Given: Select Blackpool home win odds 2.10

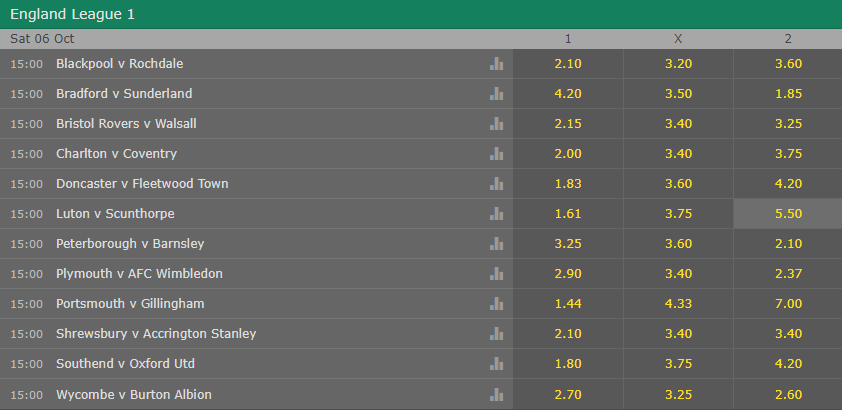Looking at the screenshot, I should pos(568,64).
